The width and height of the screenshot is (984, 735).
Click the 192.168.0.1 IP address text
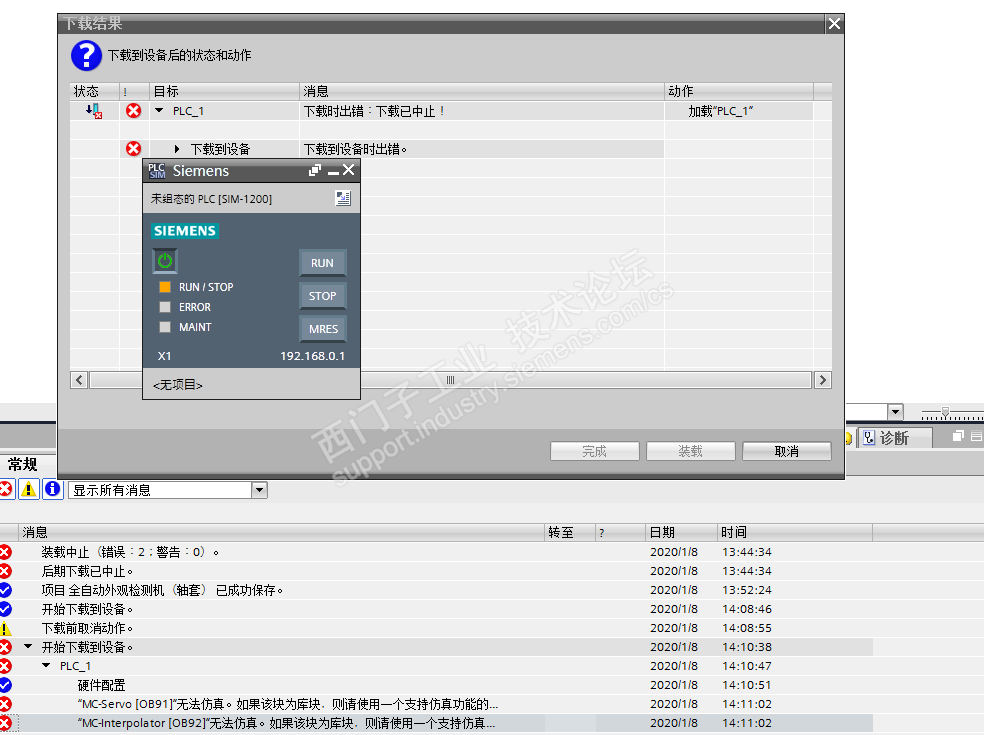pyautogui.click(x=313, y=356)
